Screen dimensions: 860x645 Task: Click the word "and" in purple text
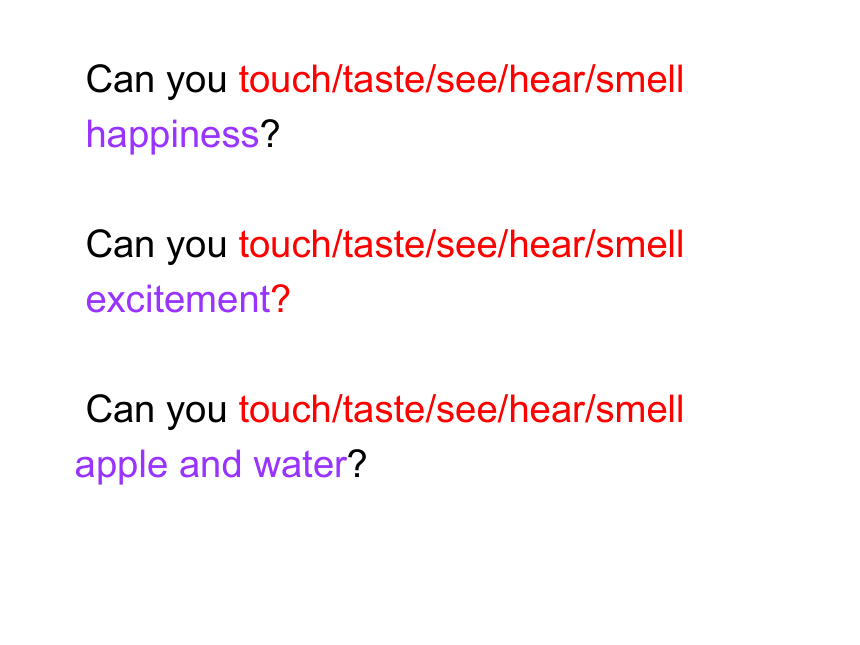[x=210, y=464]
